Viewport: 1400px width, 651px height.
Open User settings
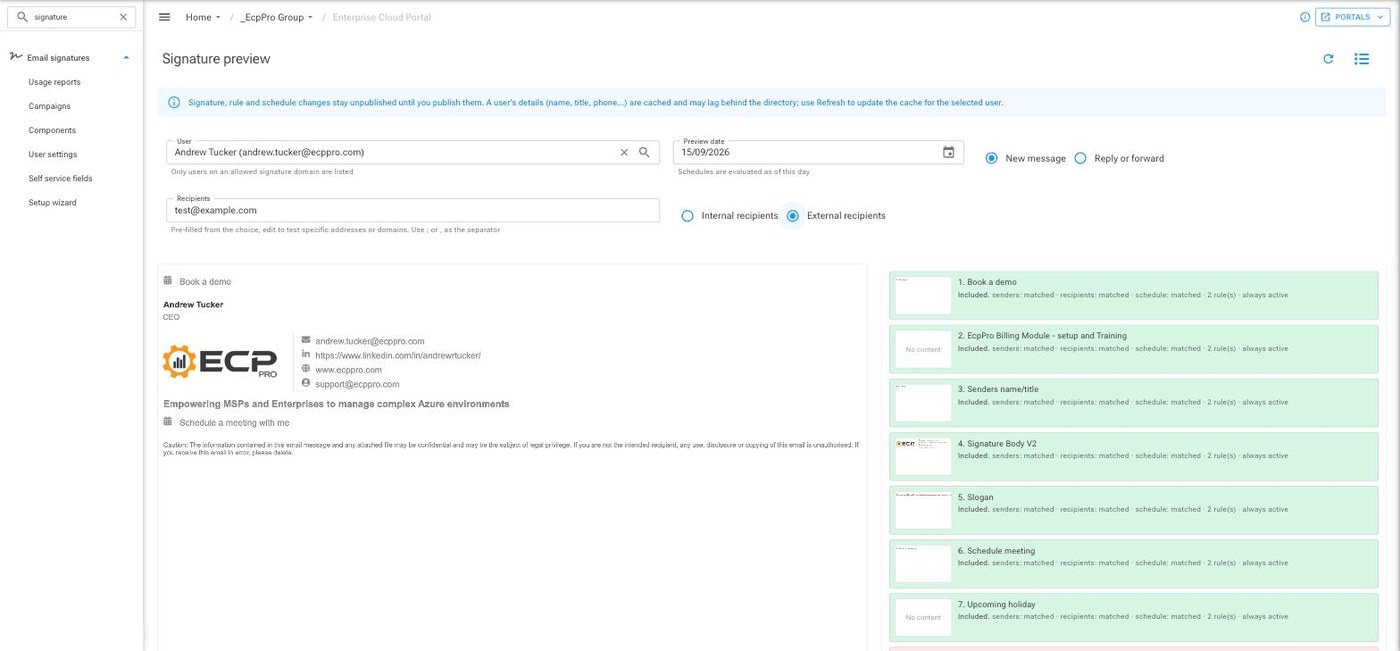(52, 154)
